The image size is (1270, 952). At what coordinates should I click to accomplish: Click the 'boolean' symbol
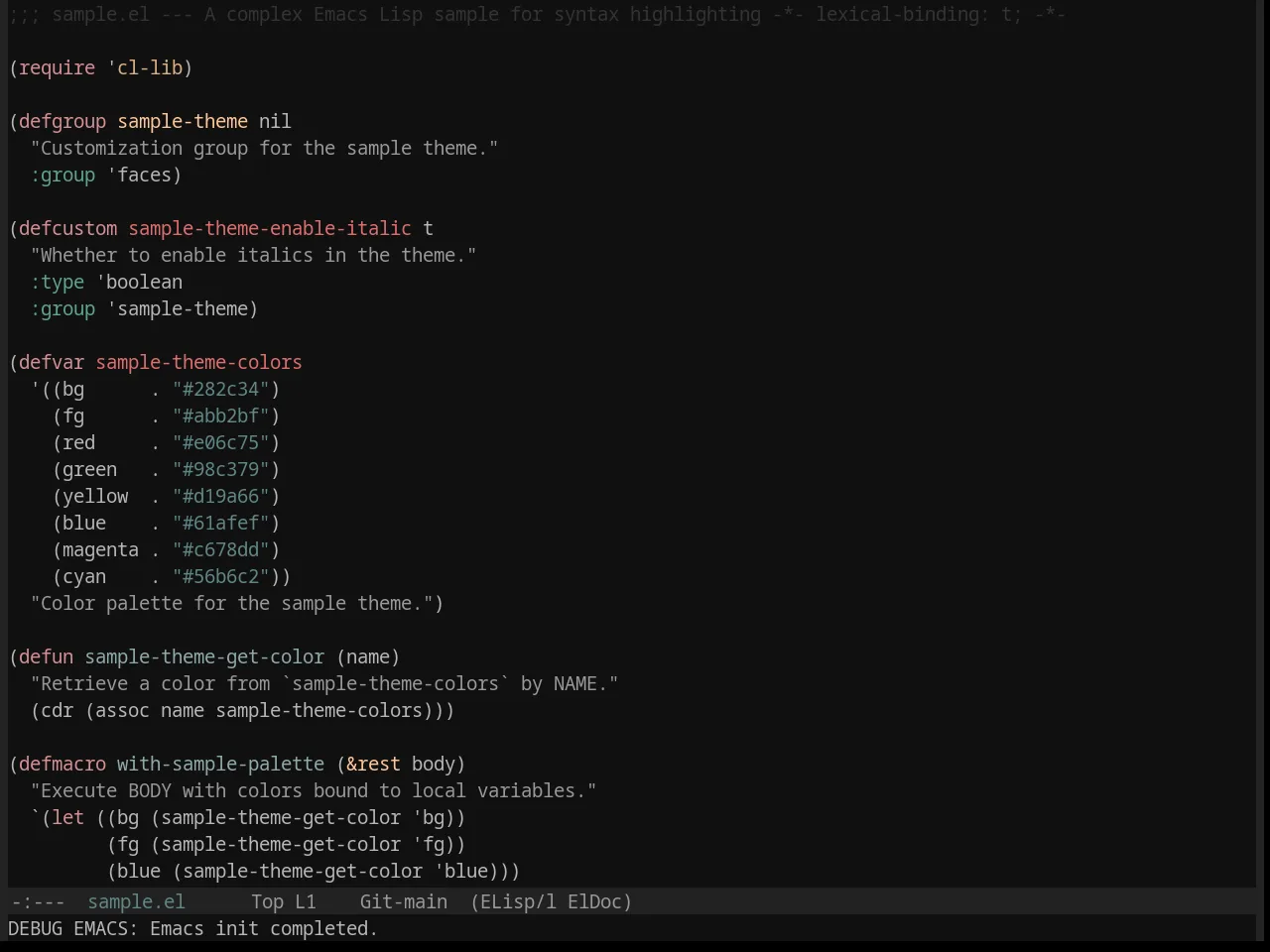(144, 282)
